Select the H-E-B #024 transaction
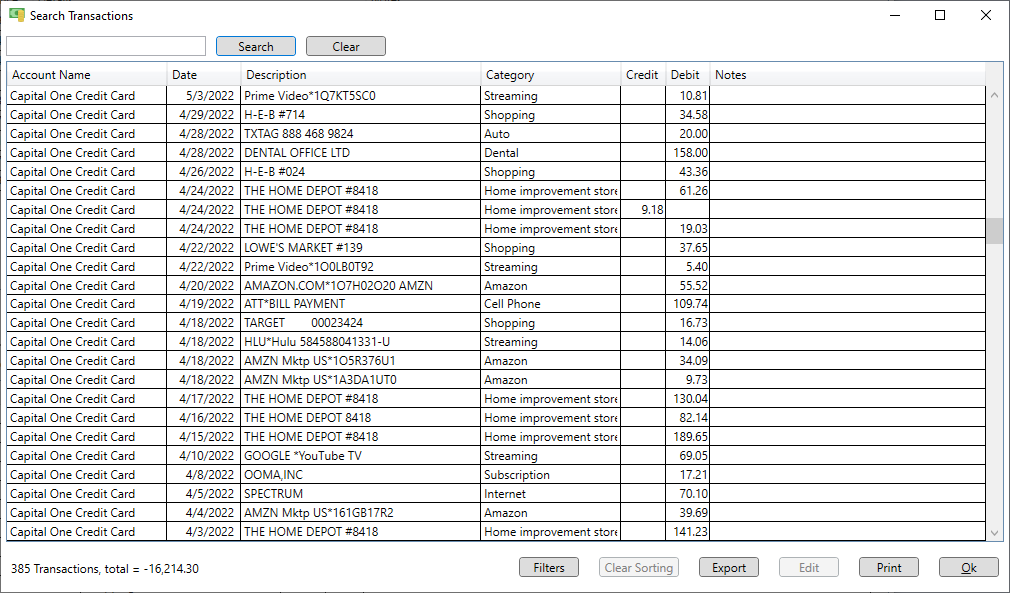 [496, 172]
